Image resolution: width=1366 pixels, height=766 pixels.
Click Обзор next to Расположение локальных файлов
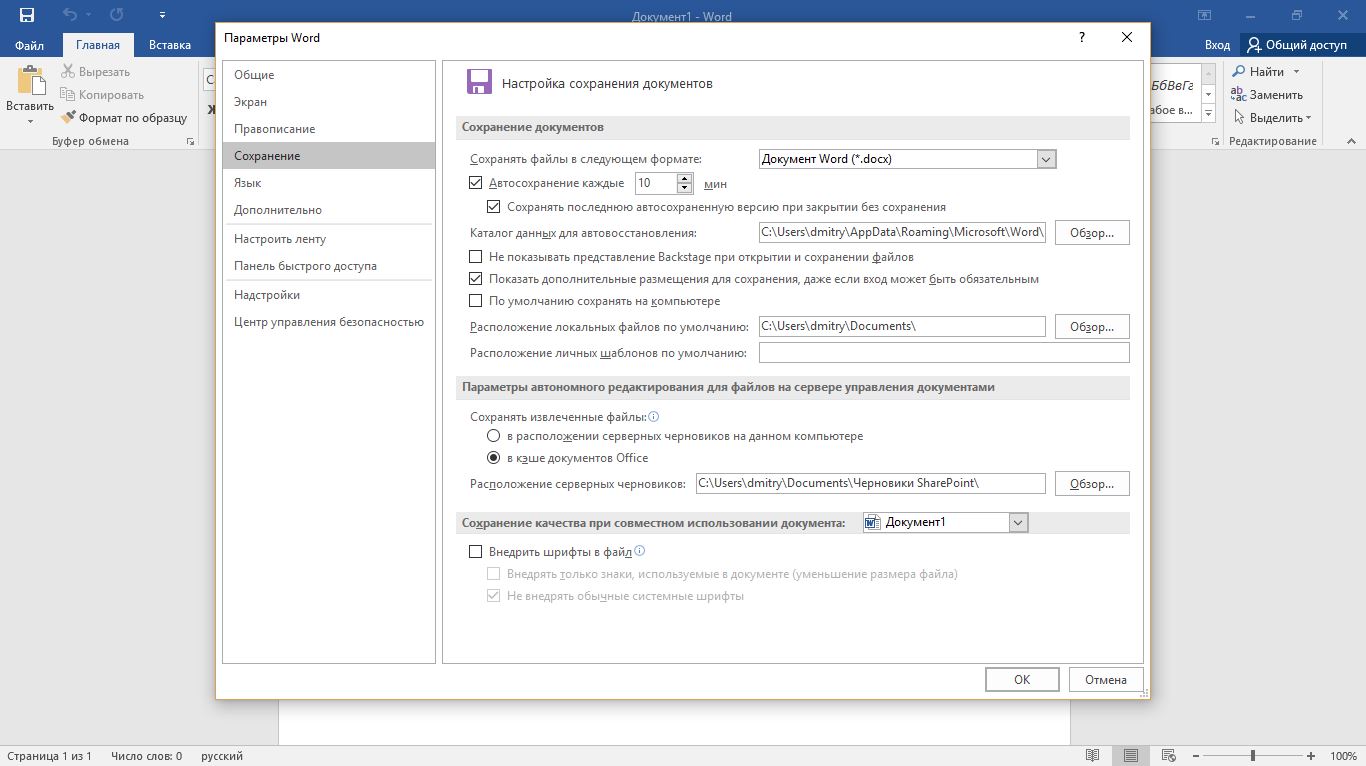pyautogui.click(x=1092, y=327)
